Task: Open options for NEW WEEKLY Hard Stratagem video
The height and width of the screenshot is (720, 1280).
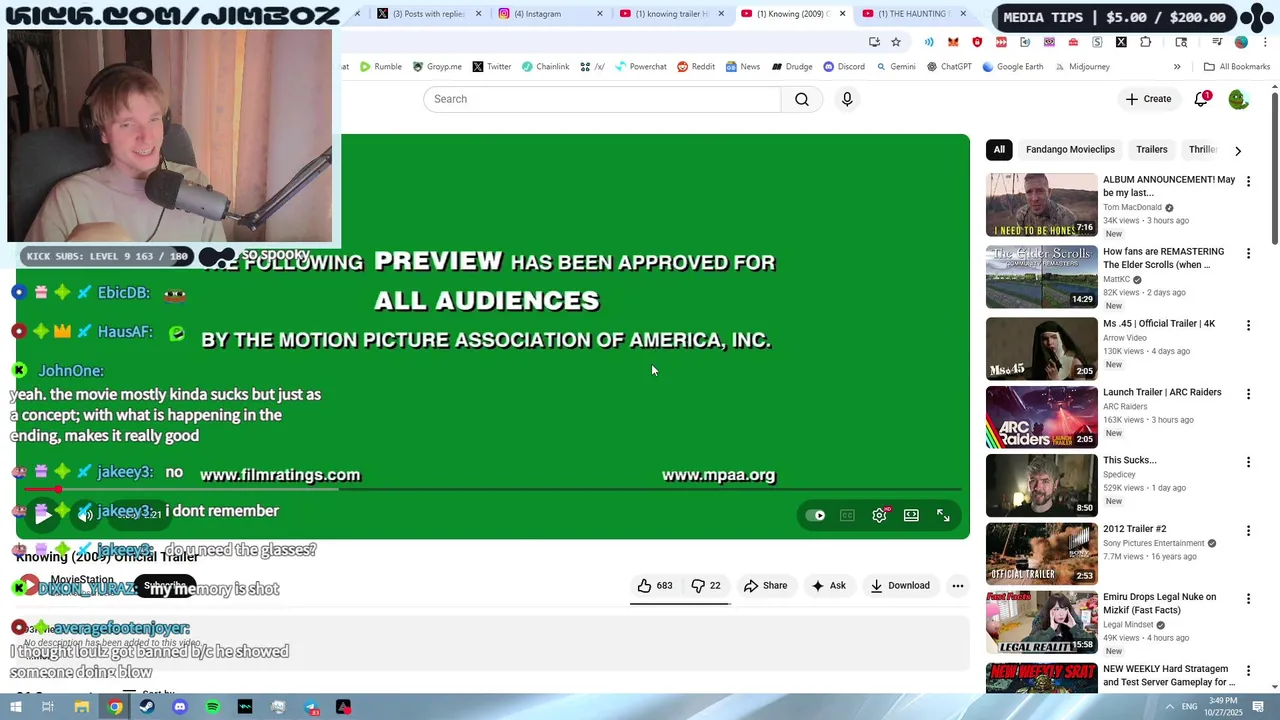Action: click(x=1248, y=671)
